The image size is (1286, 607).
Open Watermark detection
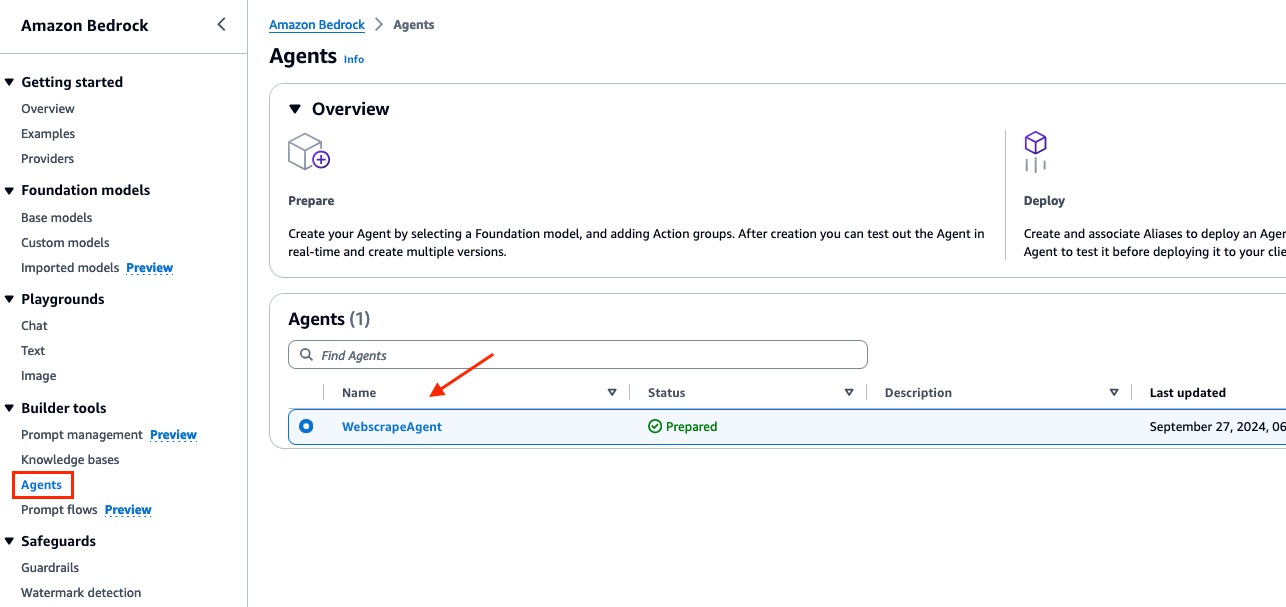pos(81,593)
